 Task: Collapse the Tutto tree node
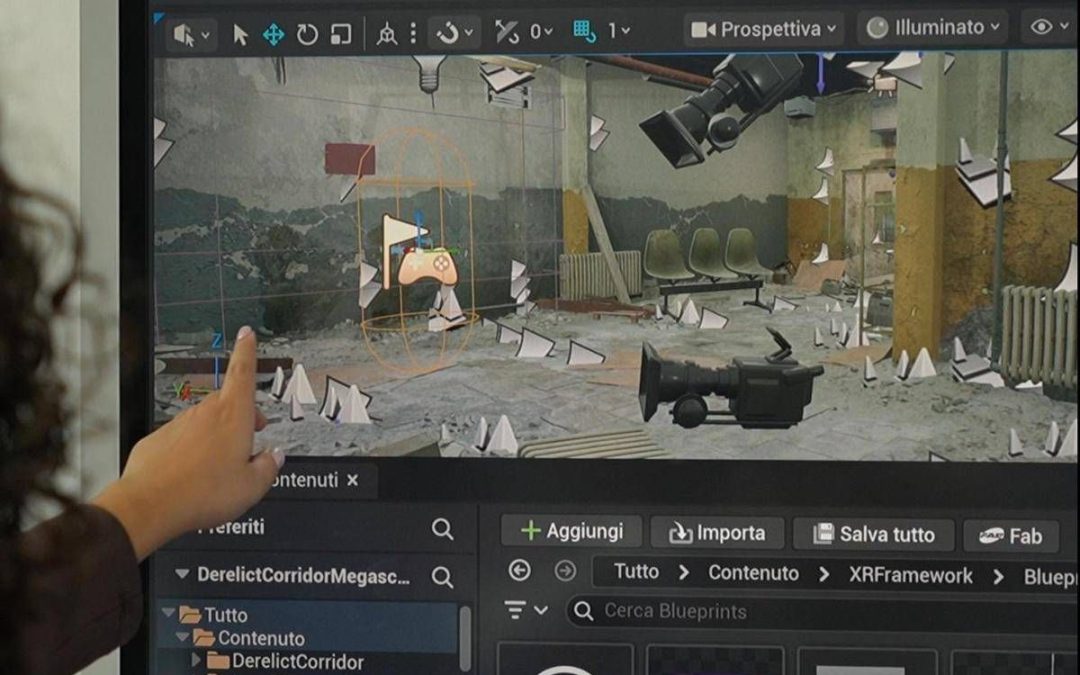pyautogui.click(x=168, y=612)
